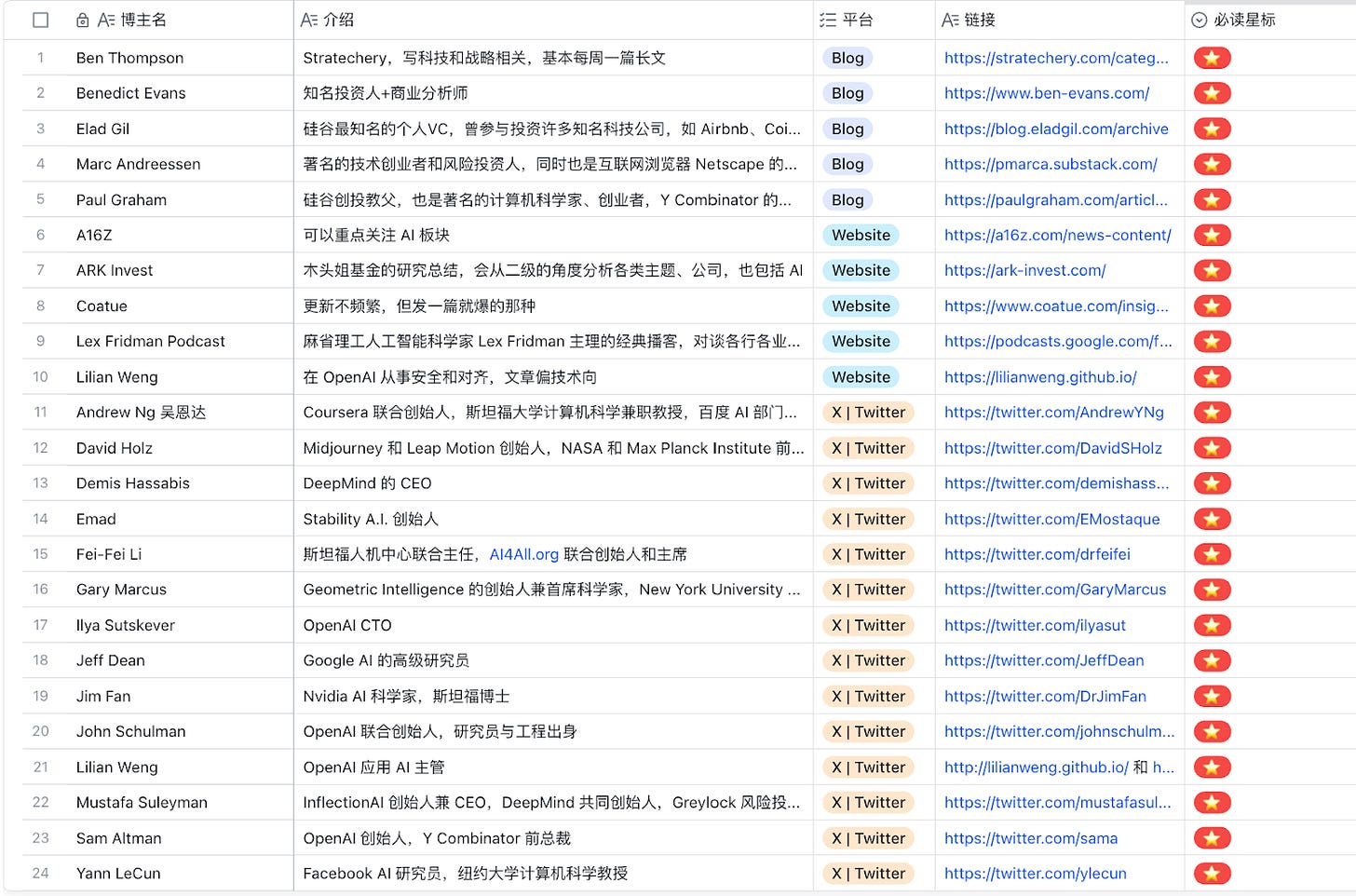Click the 'OpenAI CTO' description cell
1356x896 pixels.
pyautogui.click(x=554, y=625)
